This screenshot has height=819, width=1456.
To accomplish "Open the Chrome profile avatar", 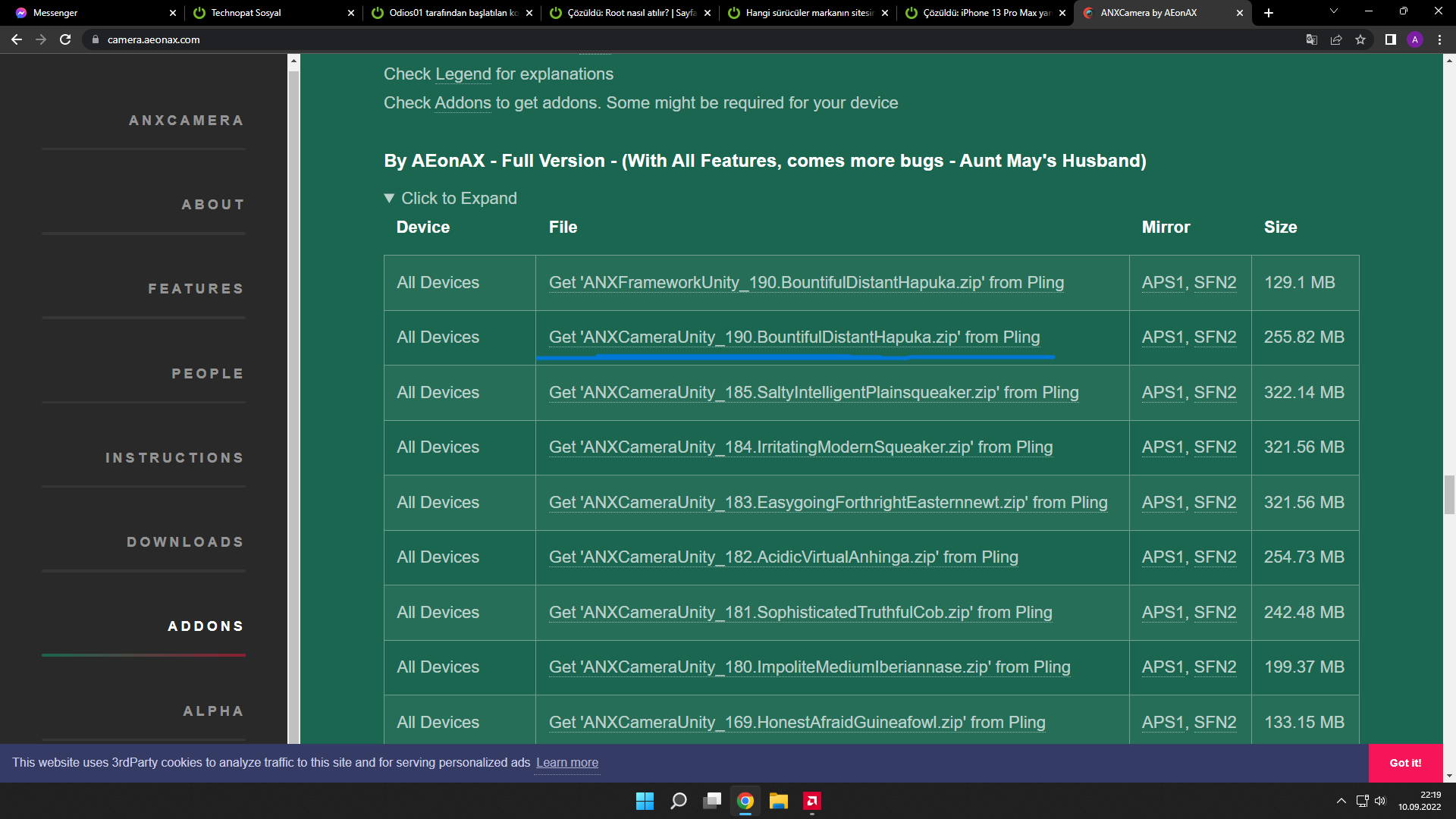I will click(1414, 39).
